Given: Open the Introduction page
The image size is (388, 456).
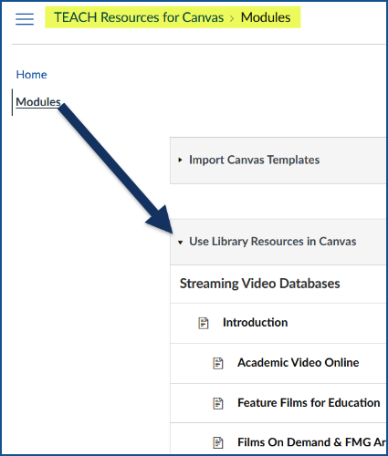Looking at the screenshot, I should (255, 322).
